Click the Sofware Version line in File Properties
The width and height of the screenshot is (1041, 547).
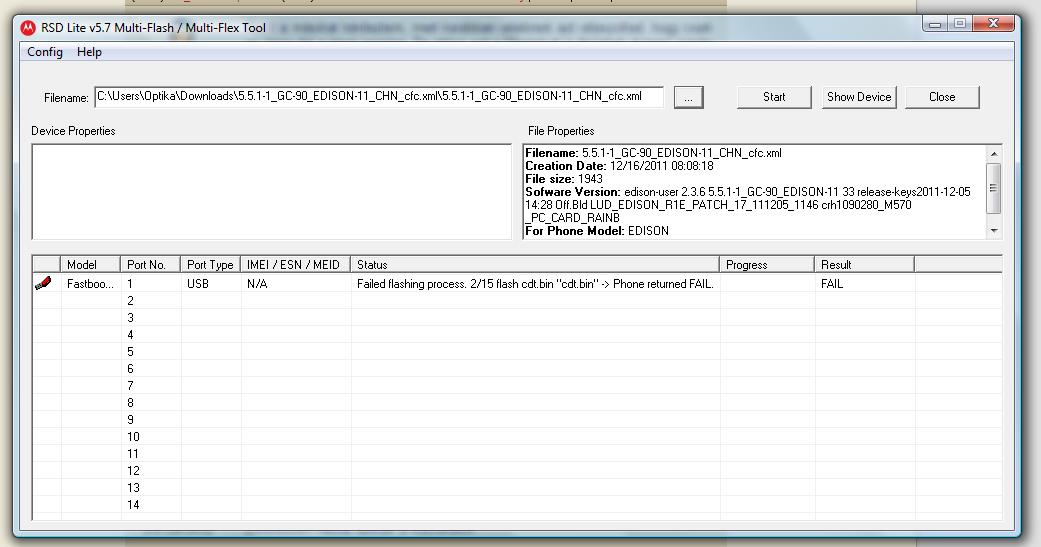point(748,204)
